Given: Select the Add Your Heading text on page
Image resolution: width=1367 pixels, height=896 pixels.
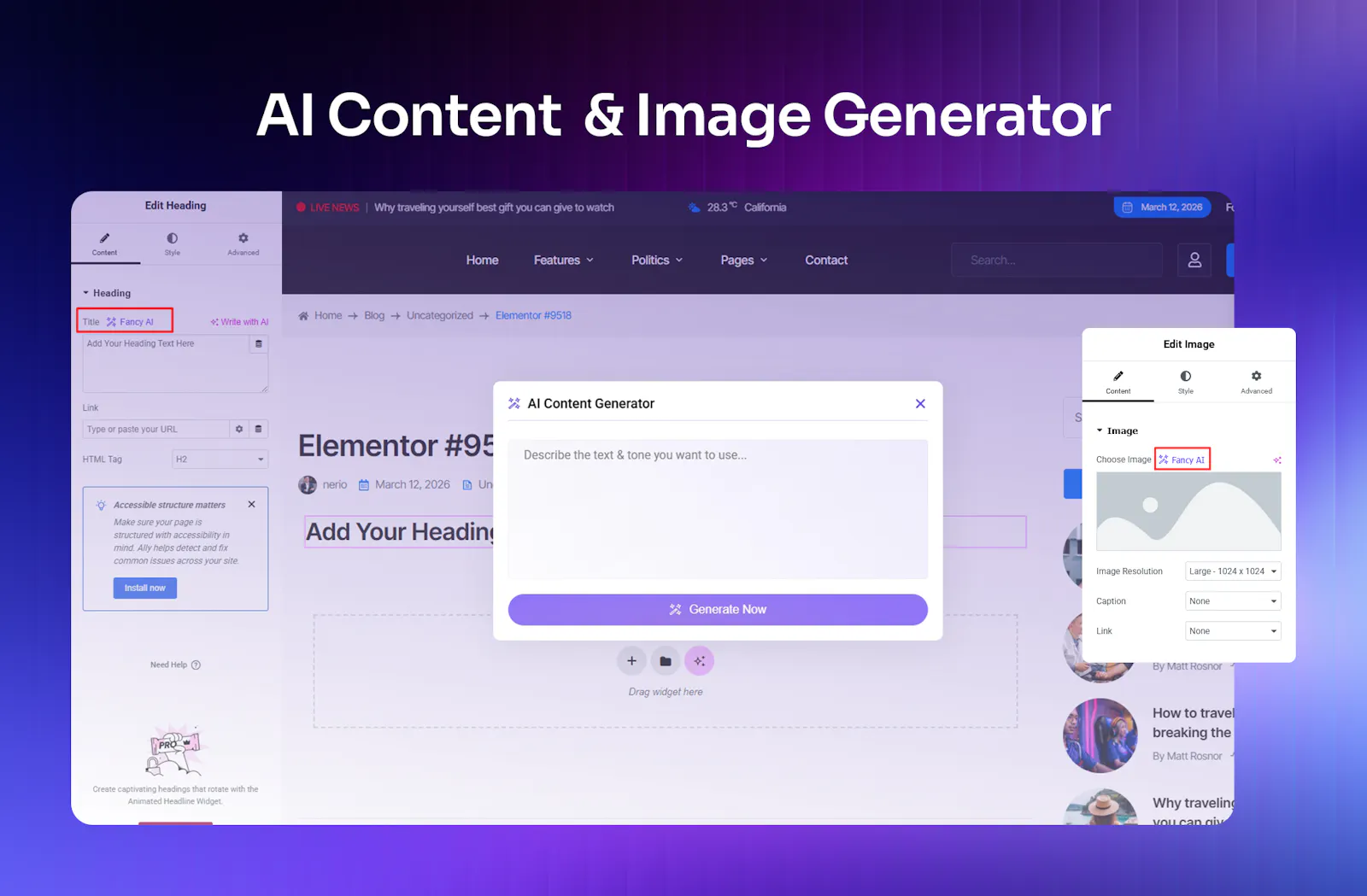Looking at the screenshot, I should click(401, 532).
